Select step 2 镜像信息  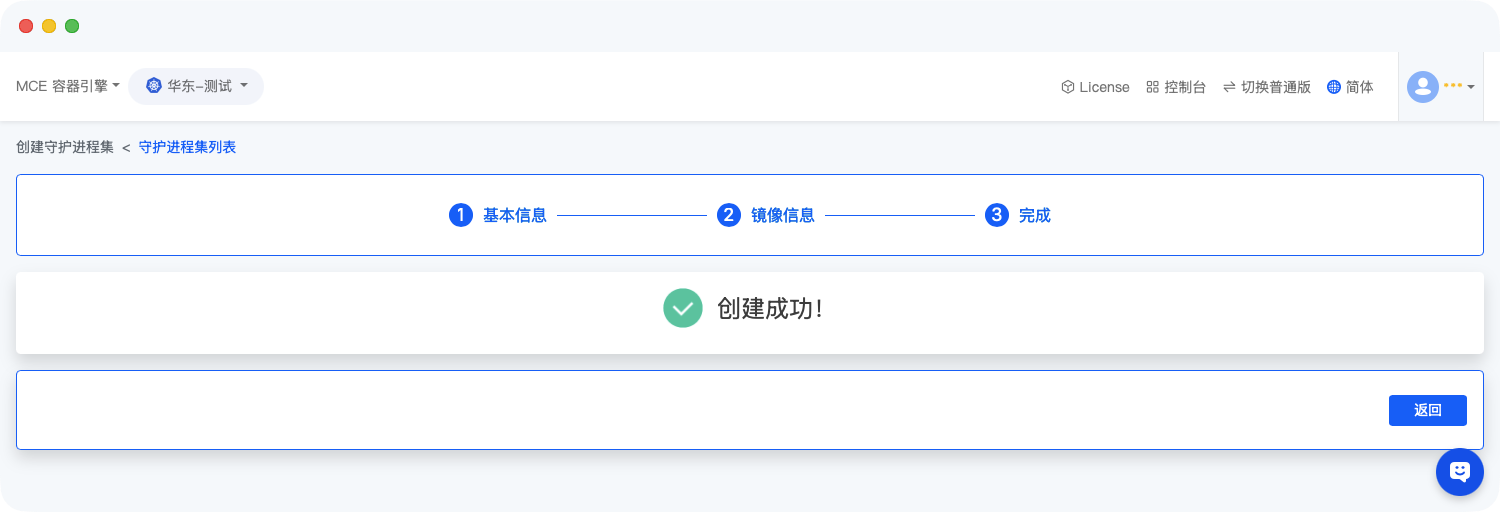tap(766, 215)
